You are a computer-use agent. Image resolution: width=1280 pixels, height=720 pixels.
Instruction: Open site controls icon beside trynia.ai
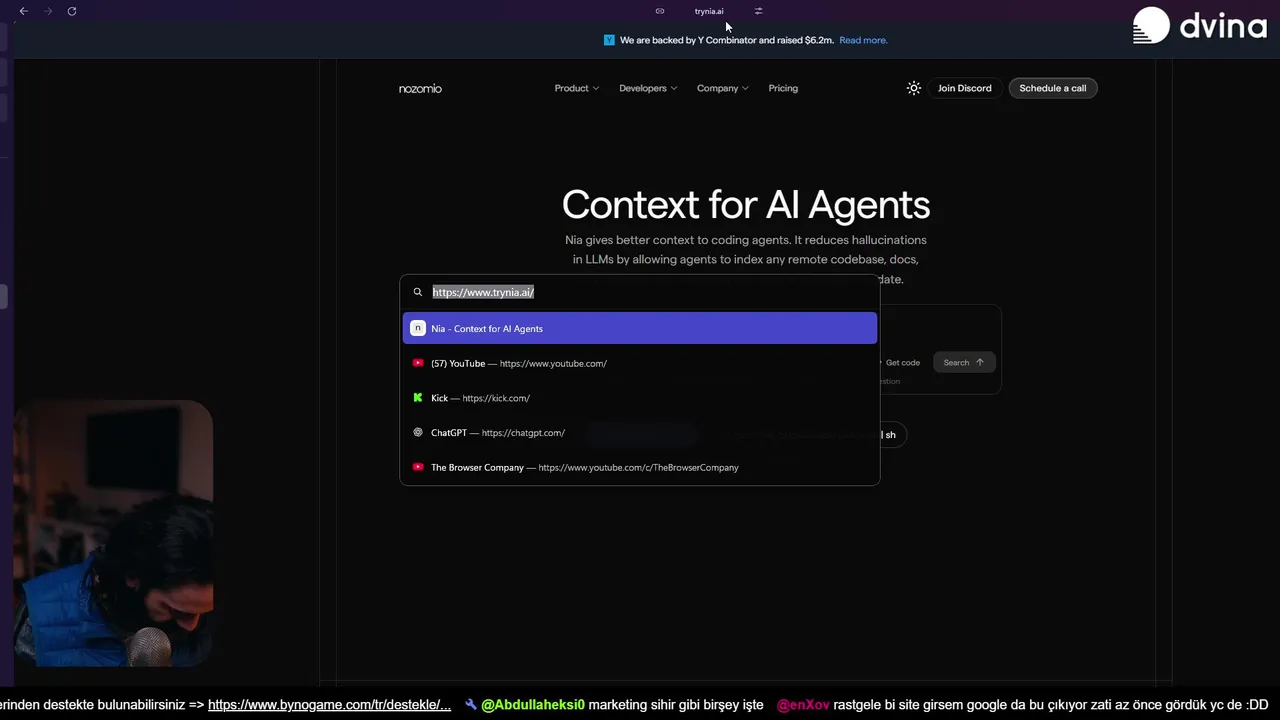click(758, 11)
